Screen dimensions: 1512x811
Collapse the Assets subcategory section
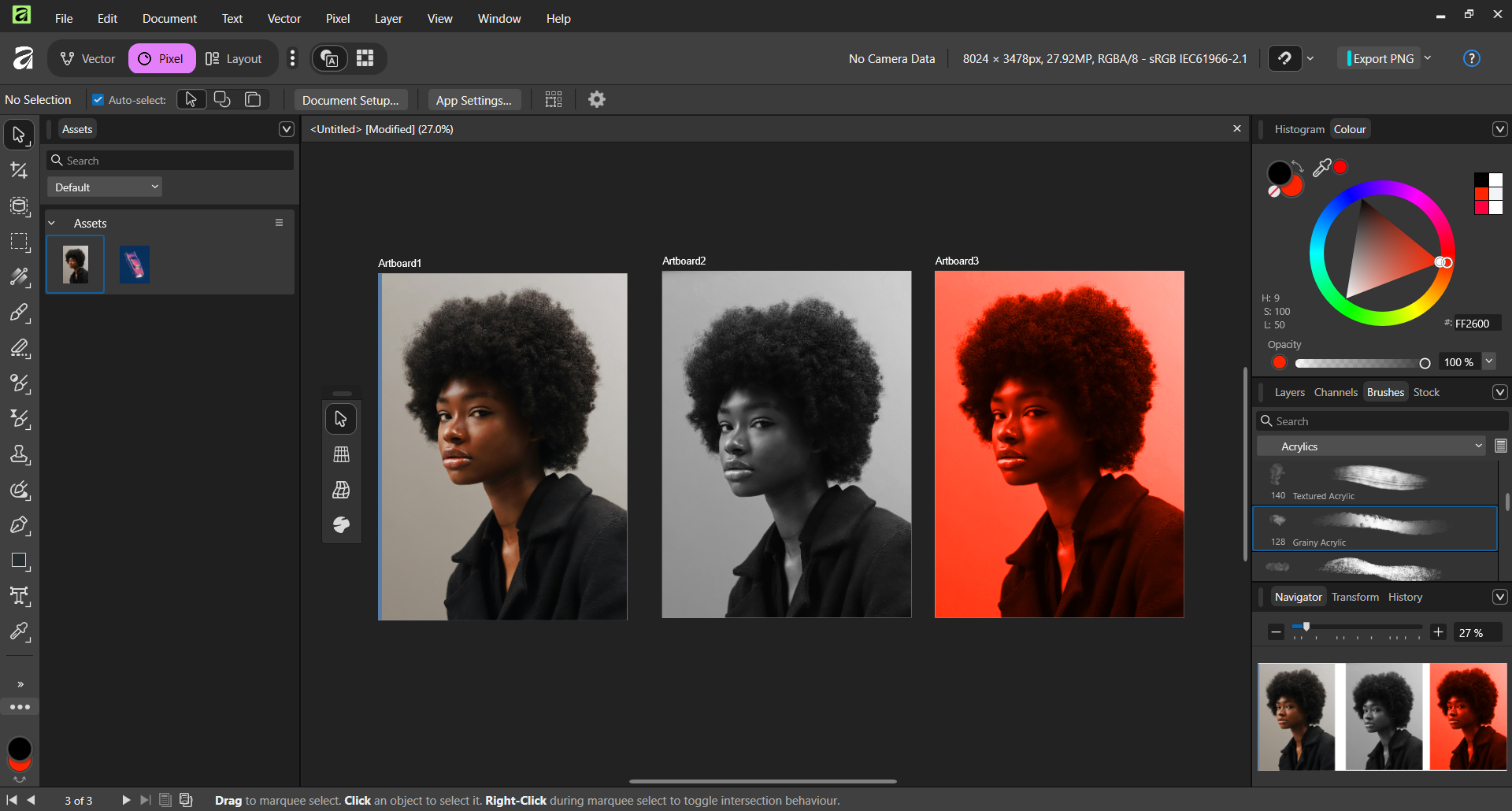[52, 224]
